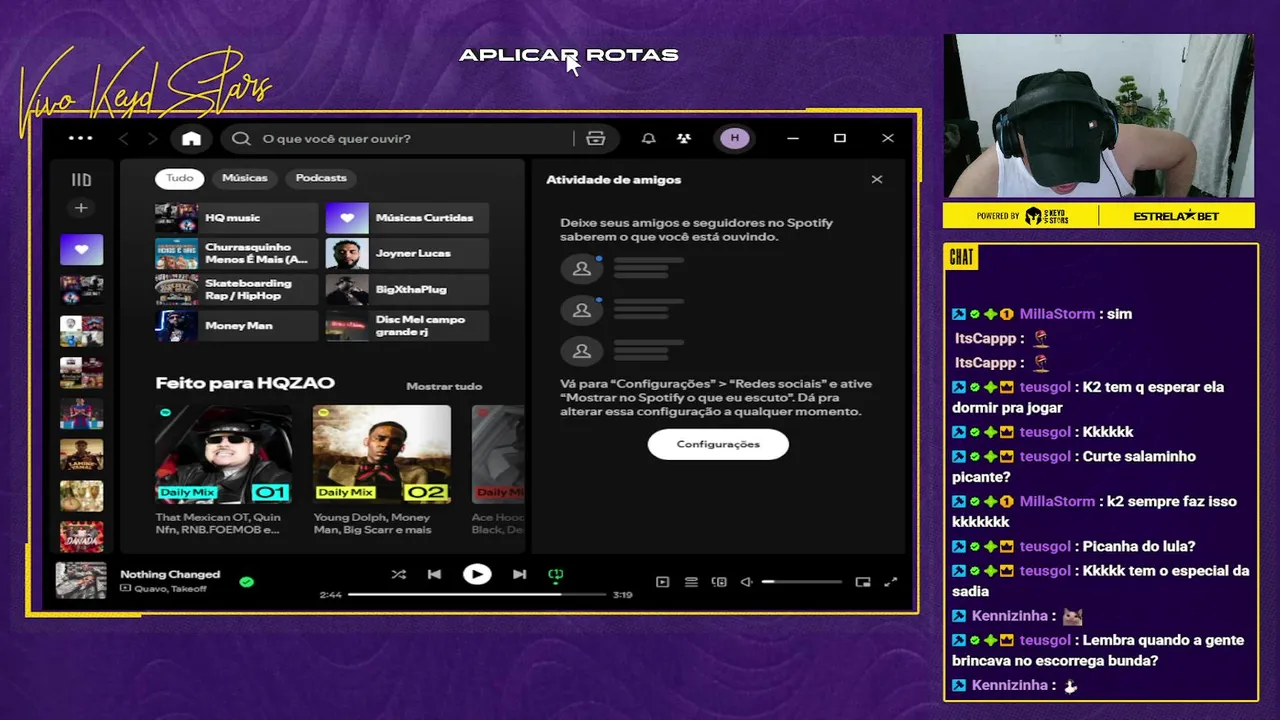Open Skateboarding Rap / HipHop tile
This screenshot has width=1280, height=720.
tap(236, 290)
